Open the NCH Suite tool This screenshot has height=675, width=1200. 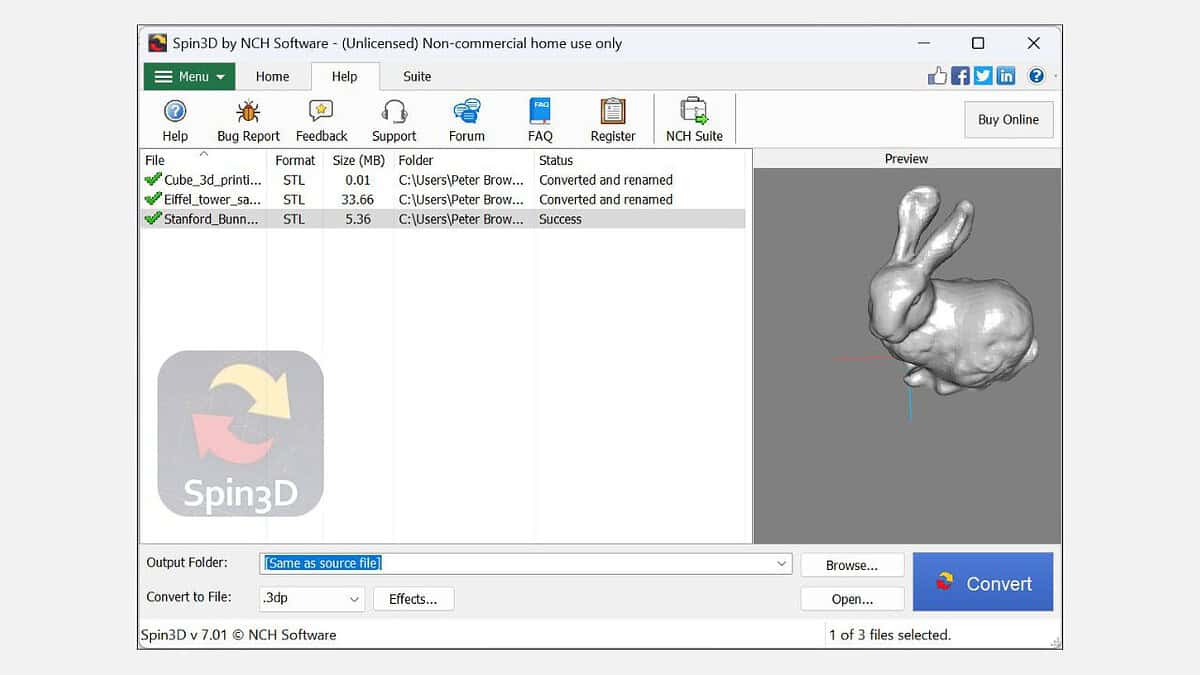pos(694,120)
